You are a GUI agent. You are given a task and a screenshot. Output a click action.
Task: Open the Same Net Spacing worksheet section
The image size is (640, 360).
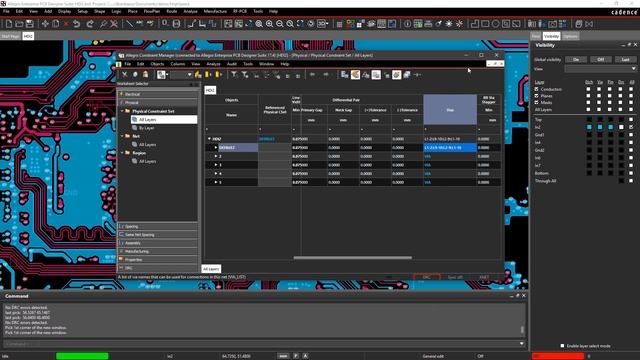(158, 235)
